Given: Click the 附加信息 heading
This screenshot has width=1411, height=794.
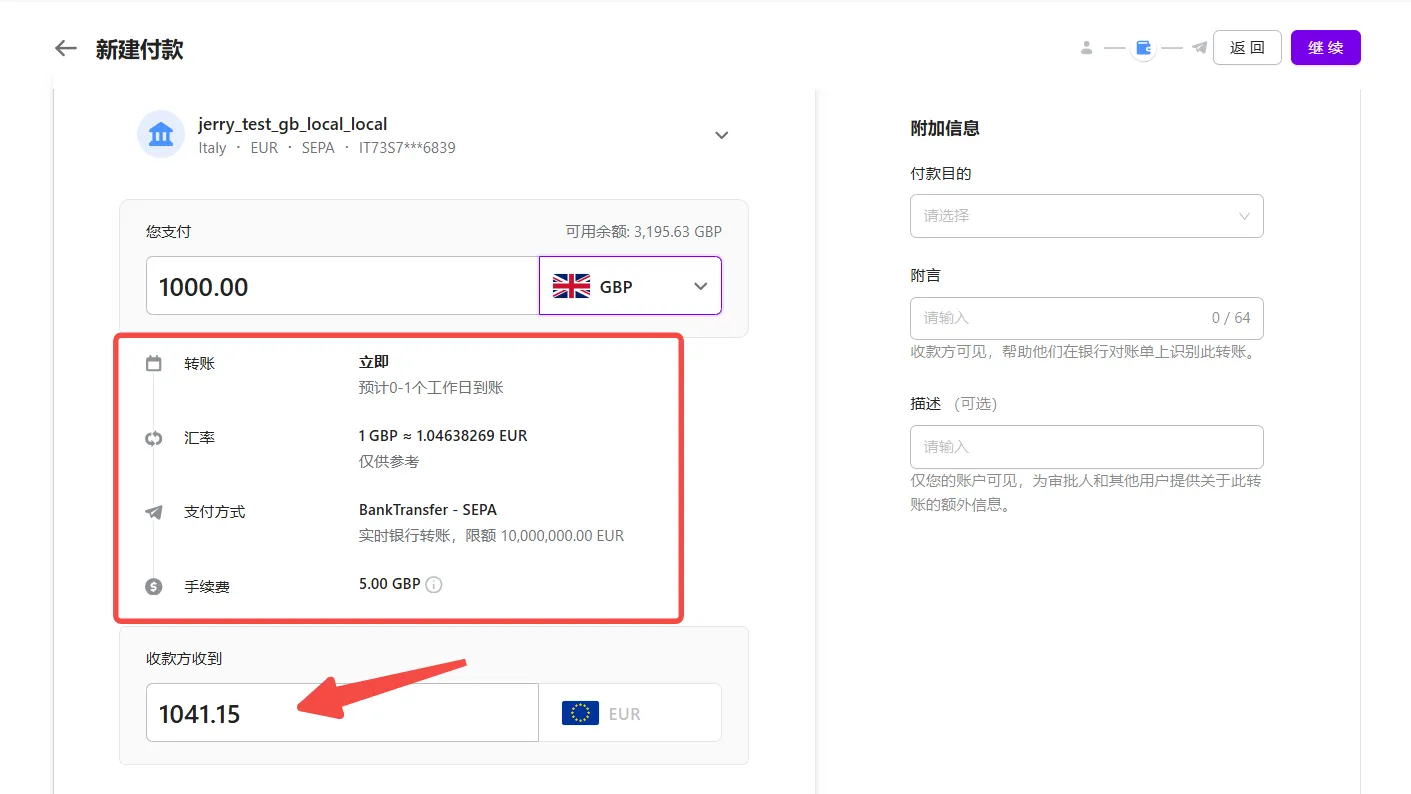Looking at the screenshot, I should coord(945,128).
